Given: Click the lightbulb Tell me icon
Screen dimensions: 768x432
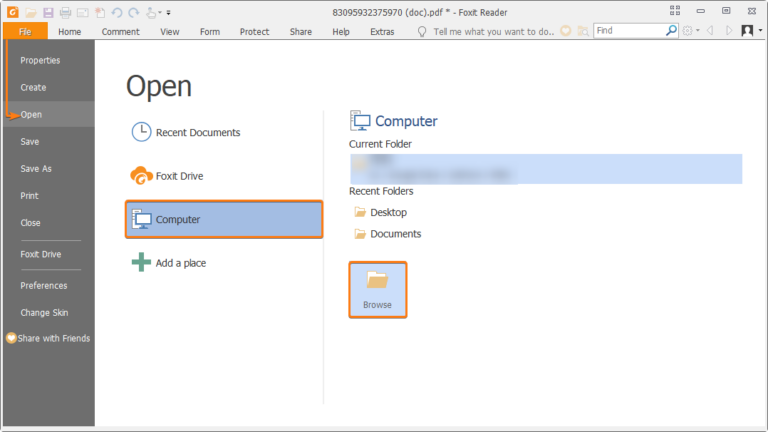Looking at the screenshot, I should click(422, 32).
